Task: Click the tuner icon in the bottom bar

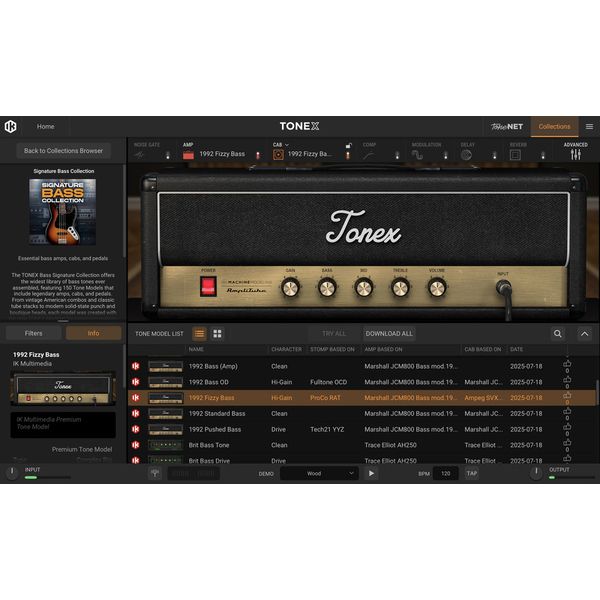Action: (x=154, y=473)
